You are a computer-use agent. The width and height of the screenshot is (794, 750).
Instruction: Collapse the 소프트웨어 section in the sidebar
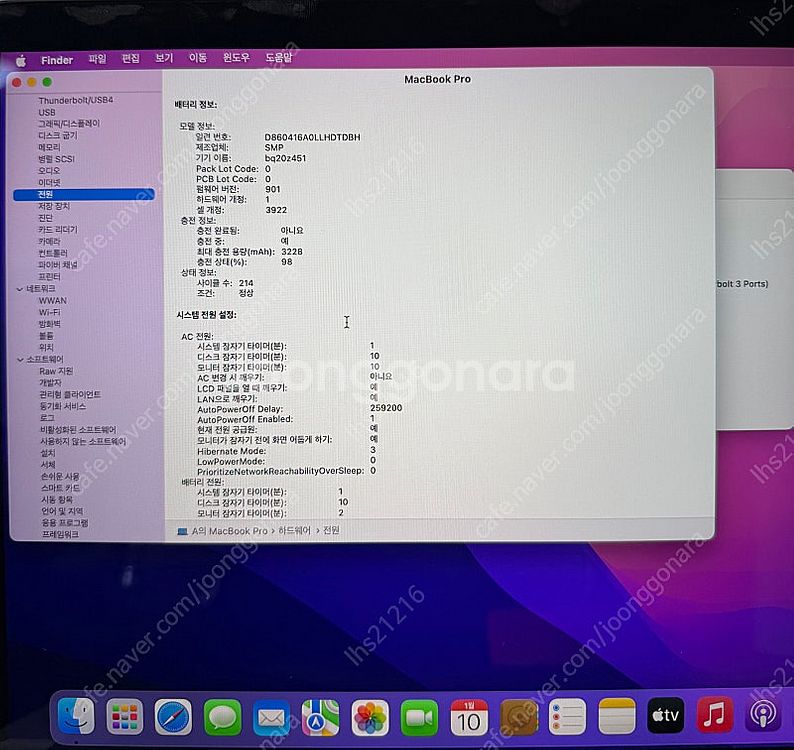(20, 360)
